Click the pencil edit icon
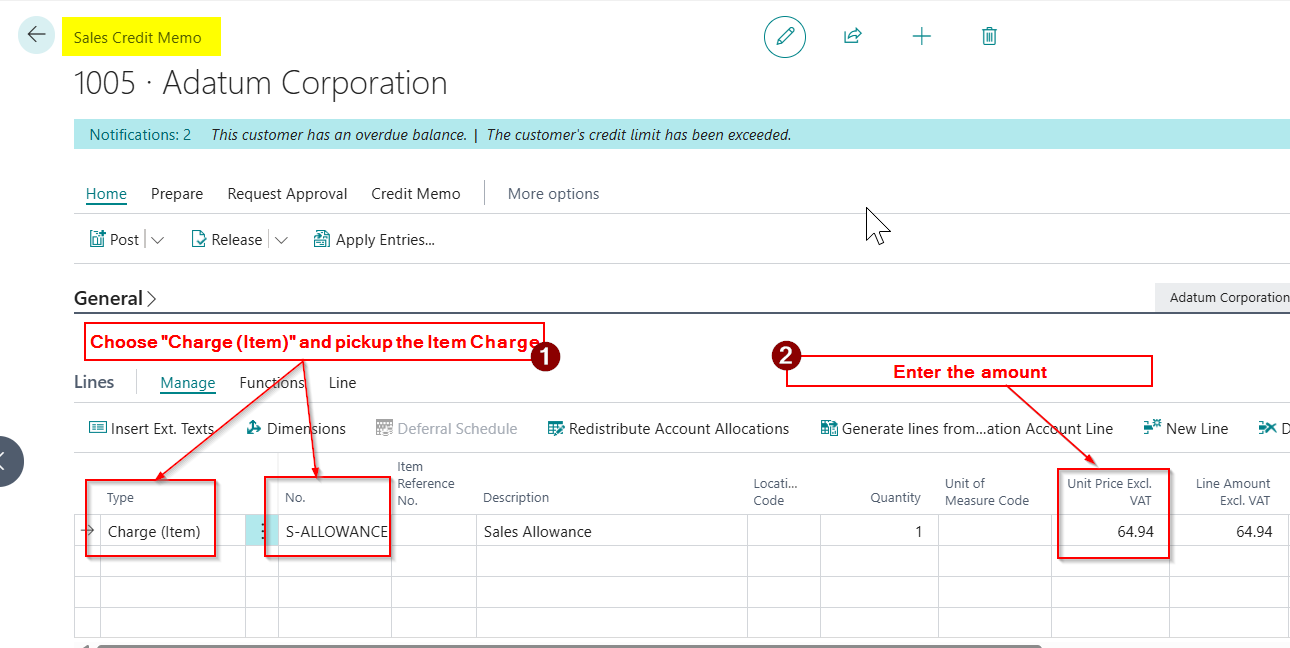Screen dimensions: 1290x648 [x=785, y=37]
